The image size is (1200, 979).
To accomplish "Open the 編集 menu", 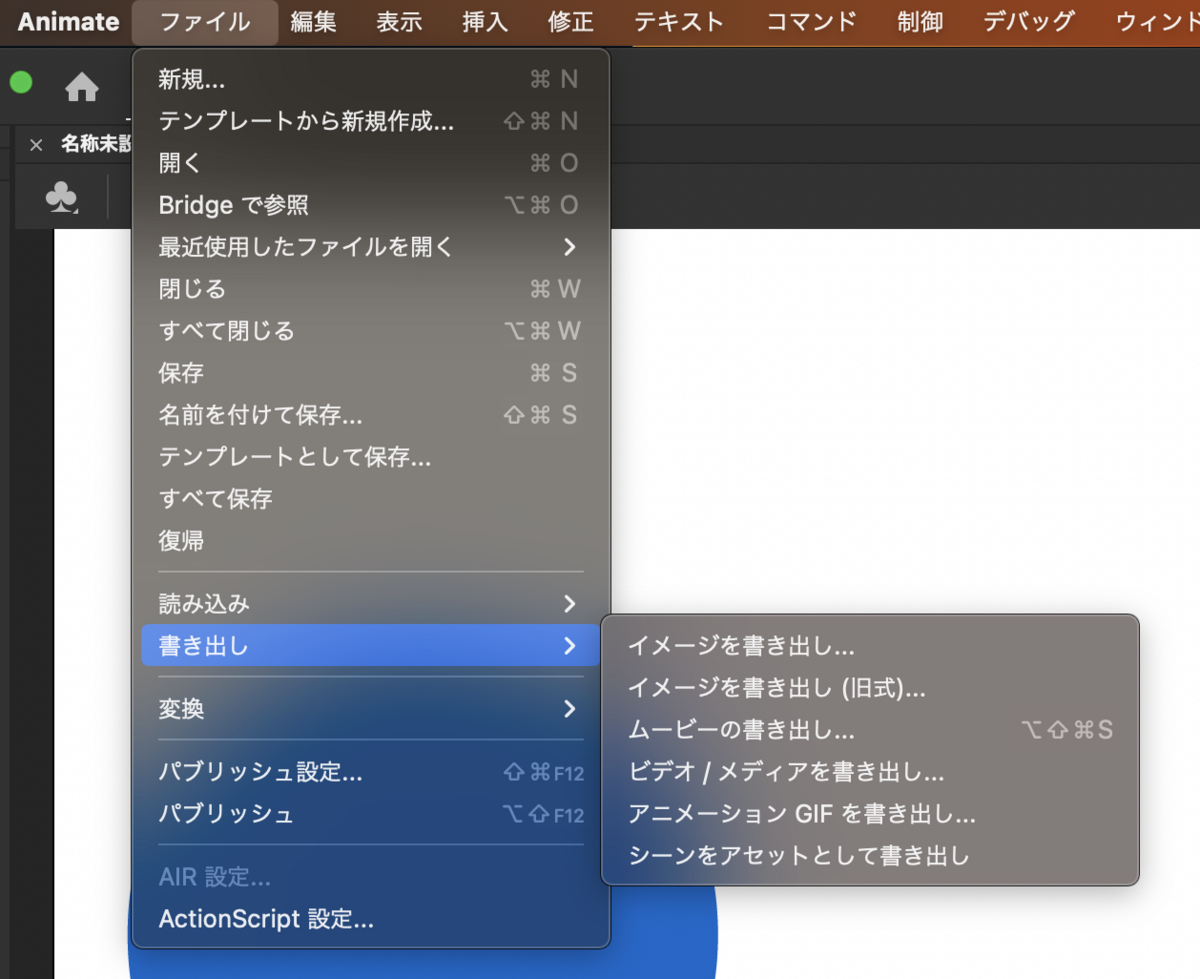I will click(x=313, y=21).
